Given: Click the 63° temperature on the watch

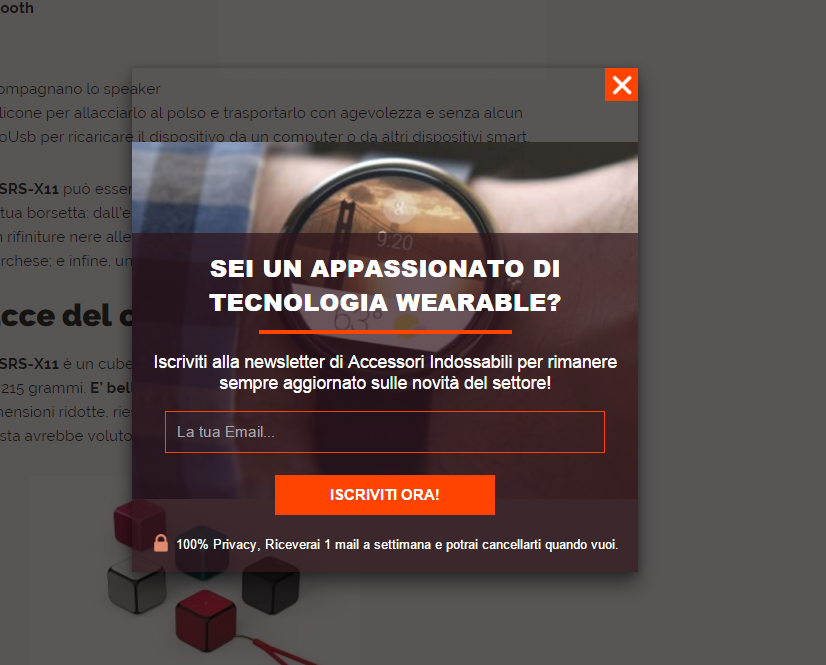Looking at the screenshot, I should [357, 320].
